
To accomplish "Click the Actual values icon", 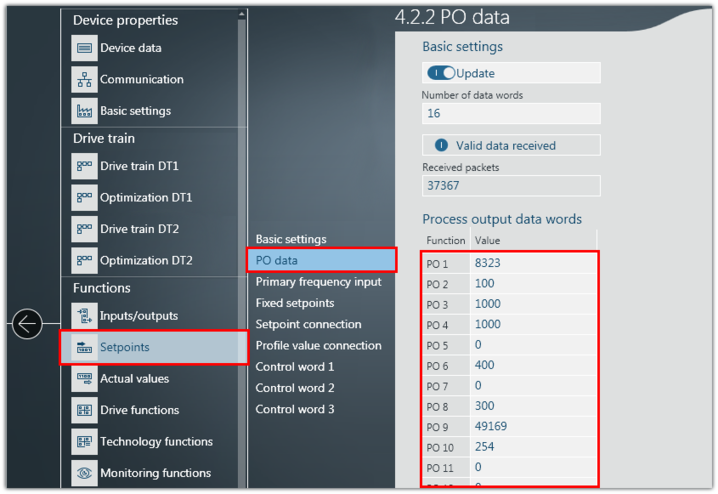I will click(x=84, y=379).
